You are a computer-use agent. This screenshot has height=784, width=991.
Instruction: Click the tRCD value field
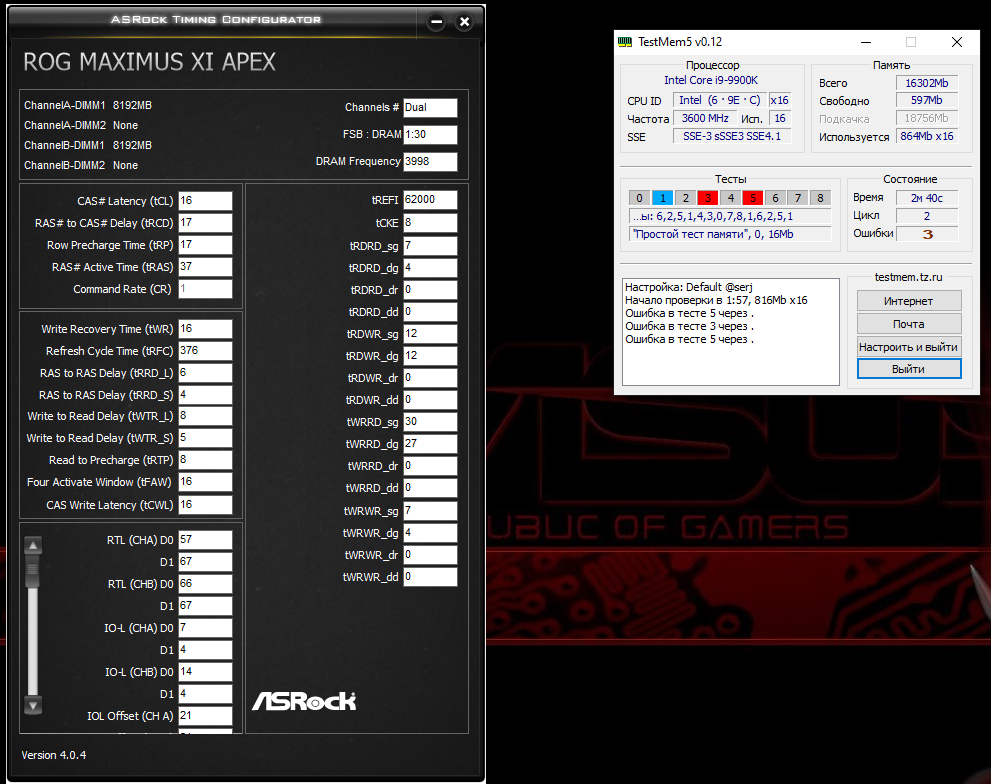pyautogui.click(x=205, y=223)
